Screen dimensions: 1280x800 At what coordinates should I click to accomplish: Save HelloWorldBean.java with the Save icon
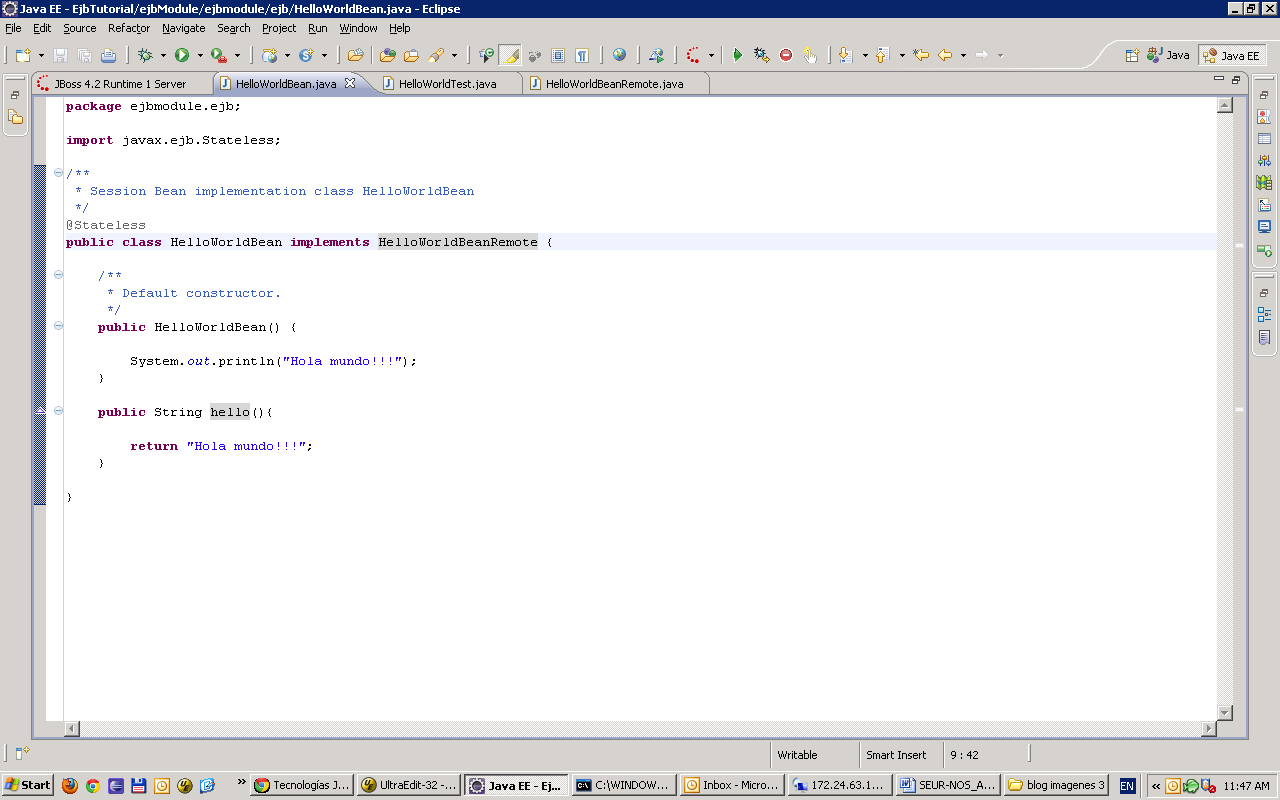click(60, 55)
